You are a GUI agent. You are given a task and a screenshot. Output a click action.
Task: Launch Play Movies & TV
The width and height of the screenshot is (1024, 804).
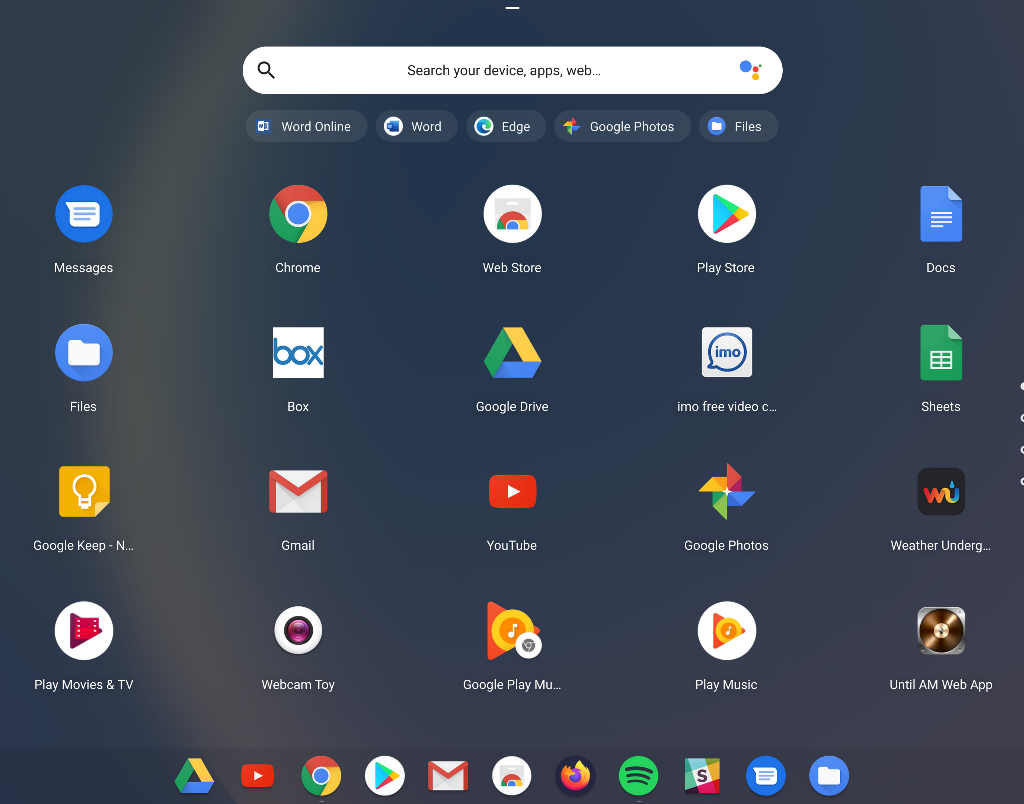(x=84, y=631)
